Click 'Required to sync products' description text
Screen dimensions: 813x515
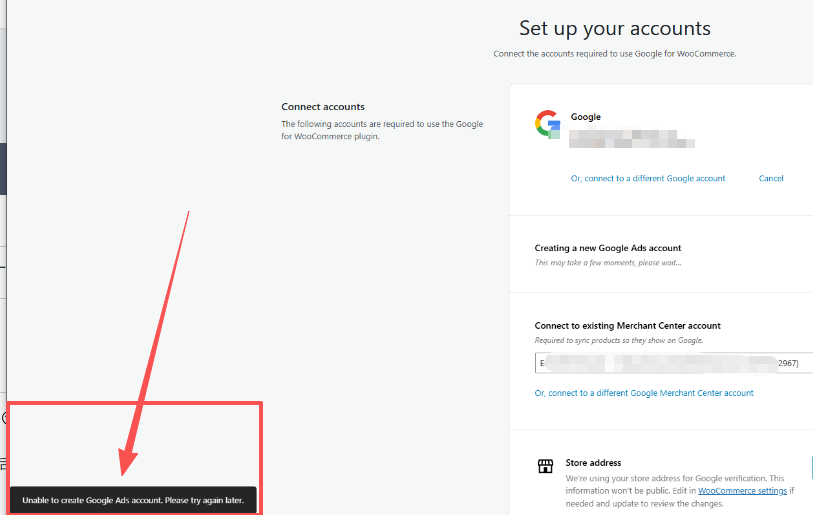click(x=619, y=340)
